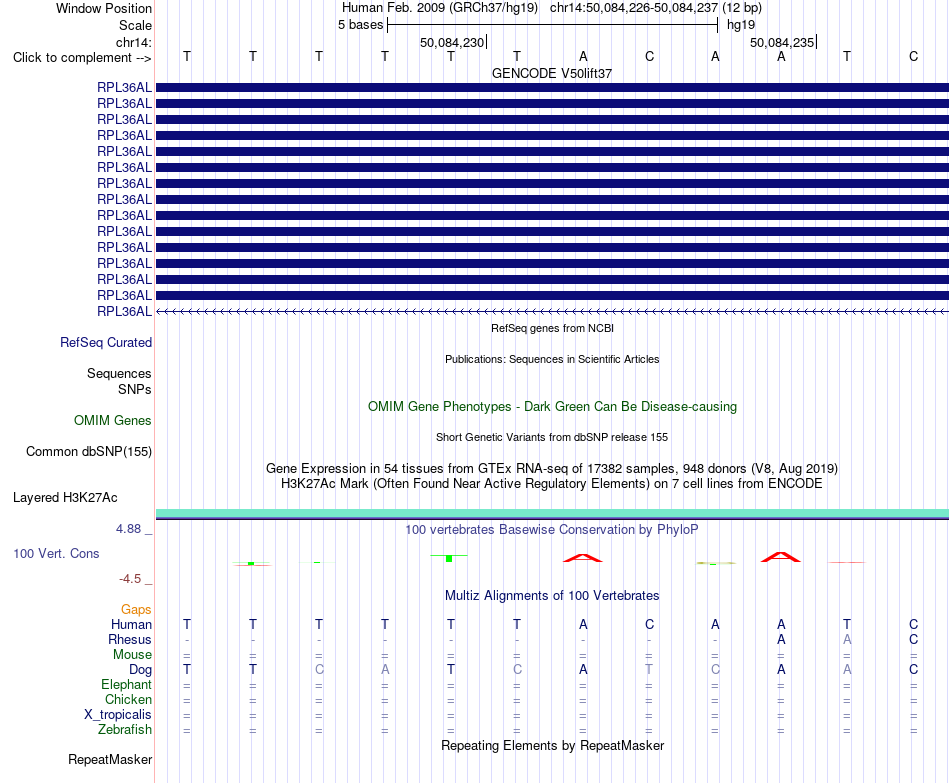Click the 'RefSeq genes from NCBI' title

[x=552, y=328]
